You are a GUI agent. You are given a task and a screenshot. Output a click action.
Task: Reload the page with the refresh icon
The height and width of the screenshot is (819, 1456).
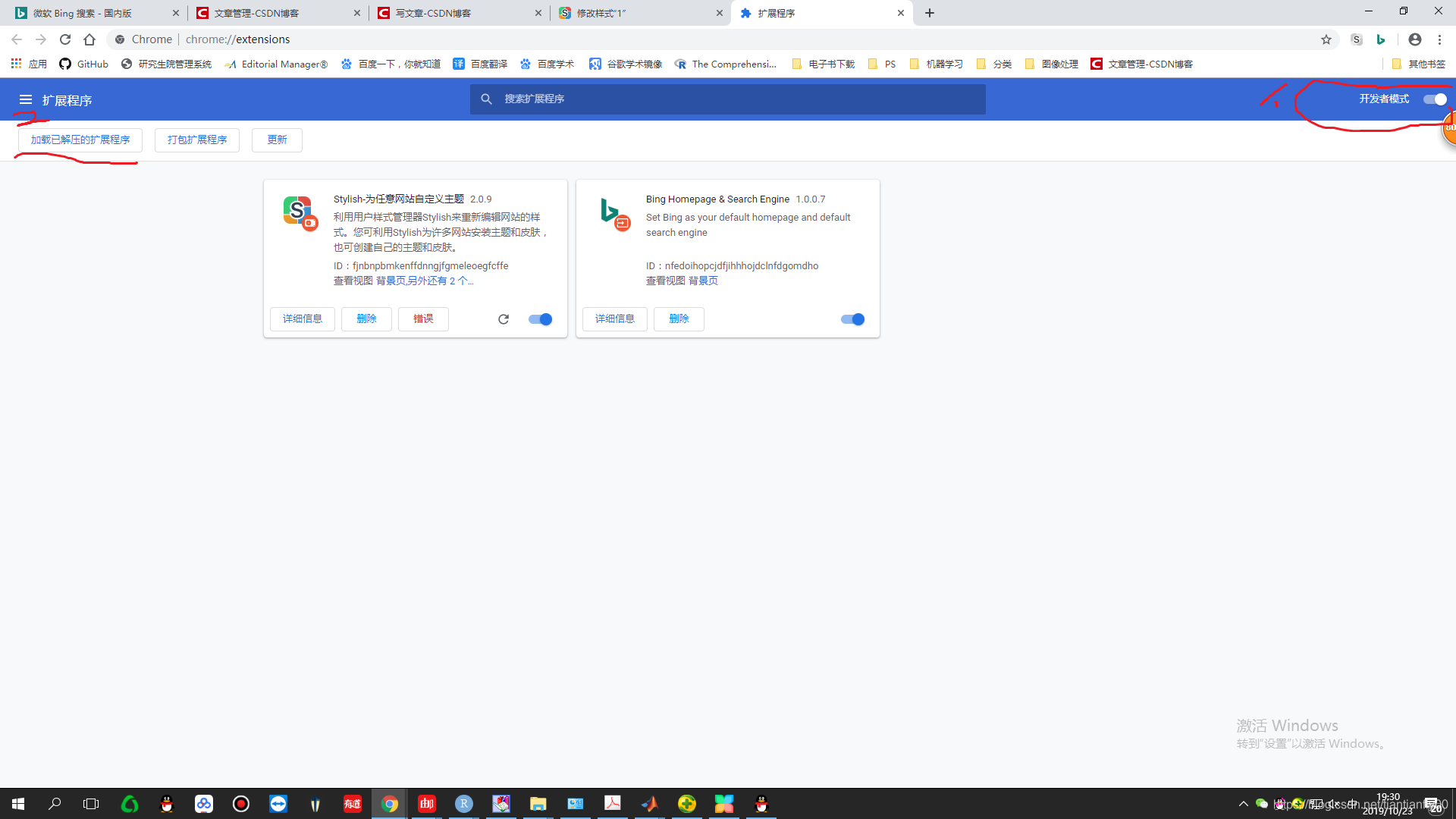pyautogui.click(x=65, y=39)
